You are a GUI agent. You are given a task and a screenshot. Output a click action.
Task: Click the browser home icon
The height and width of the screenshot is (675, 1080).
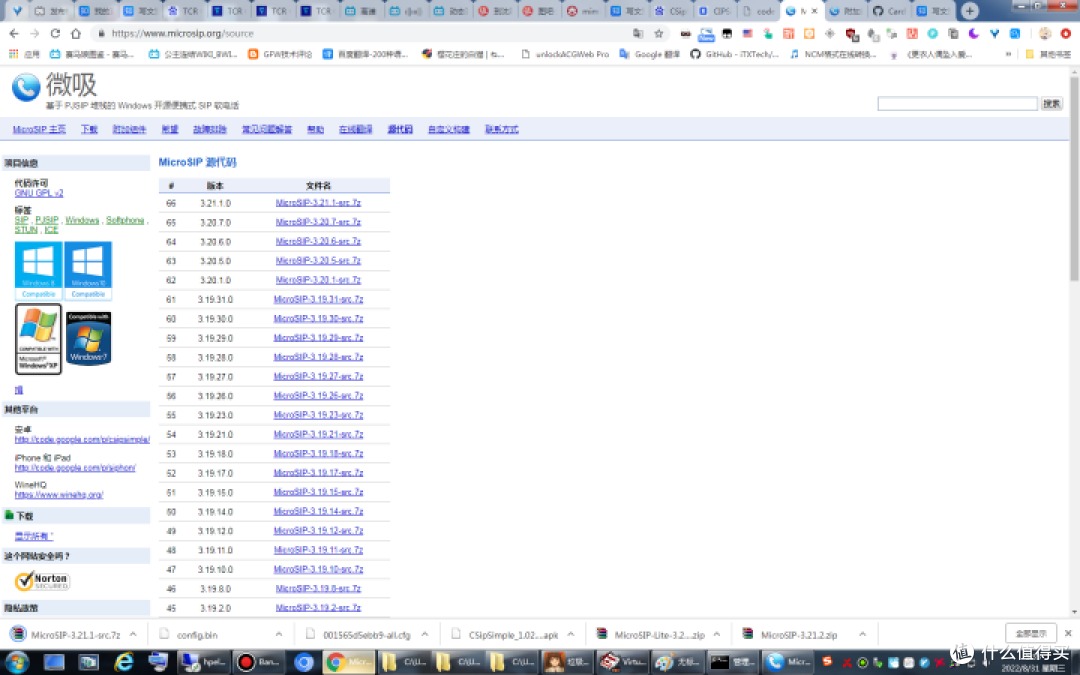click(x=76, y=33)
